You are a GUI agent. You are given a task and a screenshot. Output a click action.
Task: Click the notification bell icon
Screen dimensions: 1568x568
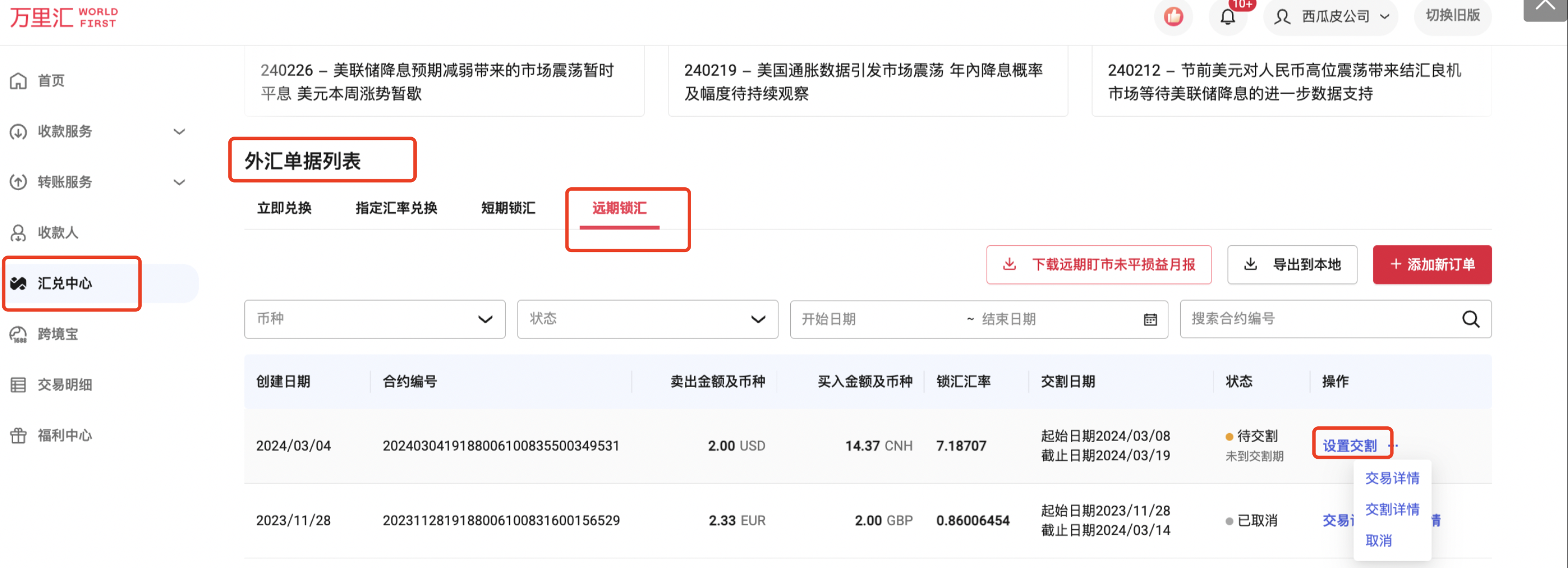(x=1228, y=17)
